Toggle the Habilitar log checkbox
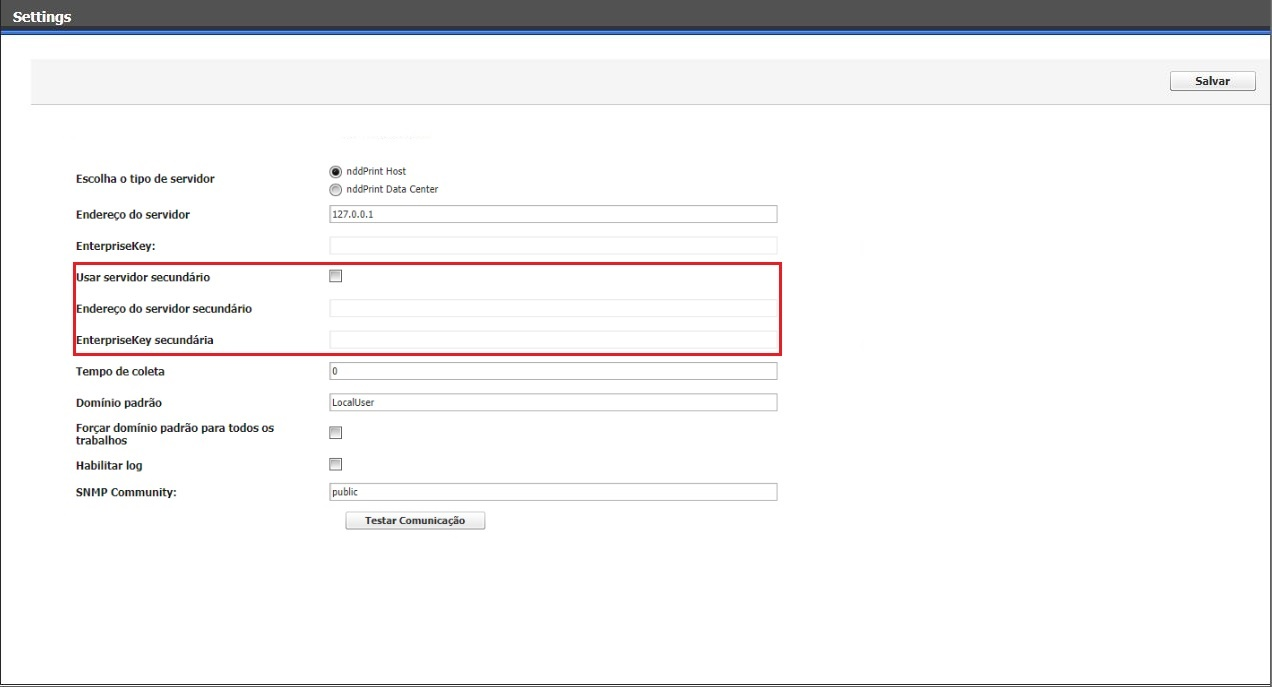The height and width of the screenshot is (687, 1272). tap(336, 464)
